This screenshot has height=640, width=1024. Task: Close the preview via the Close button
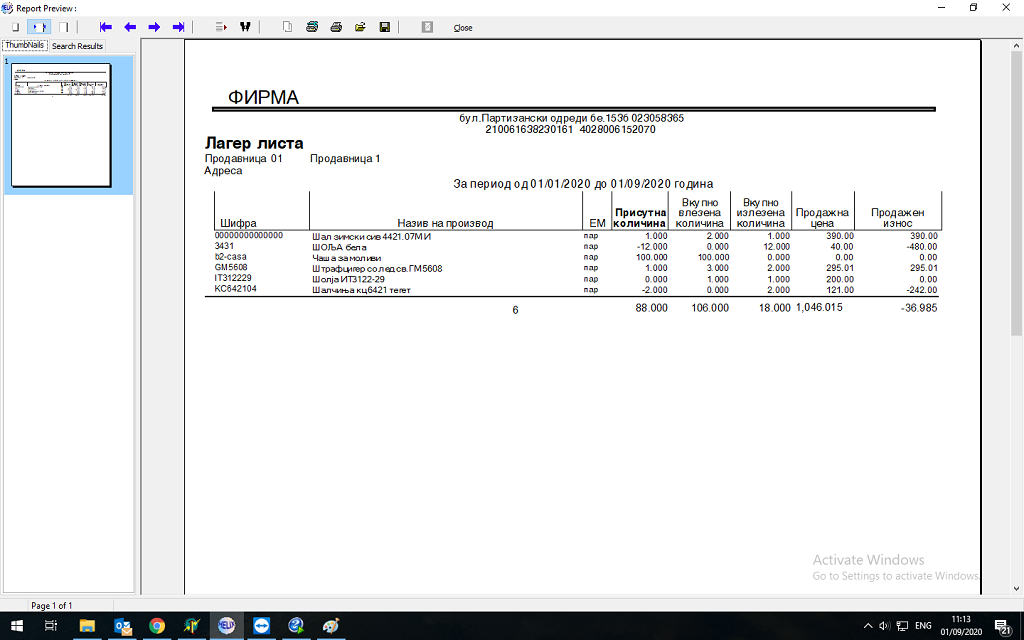tap(463, 28)
